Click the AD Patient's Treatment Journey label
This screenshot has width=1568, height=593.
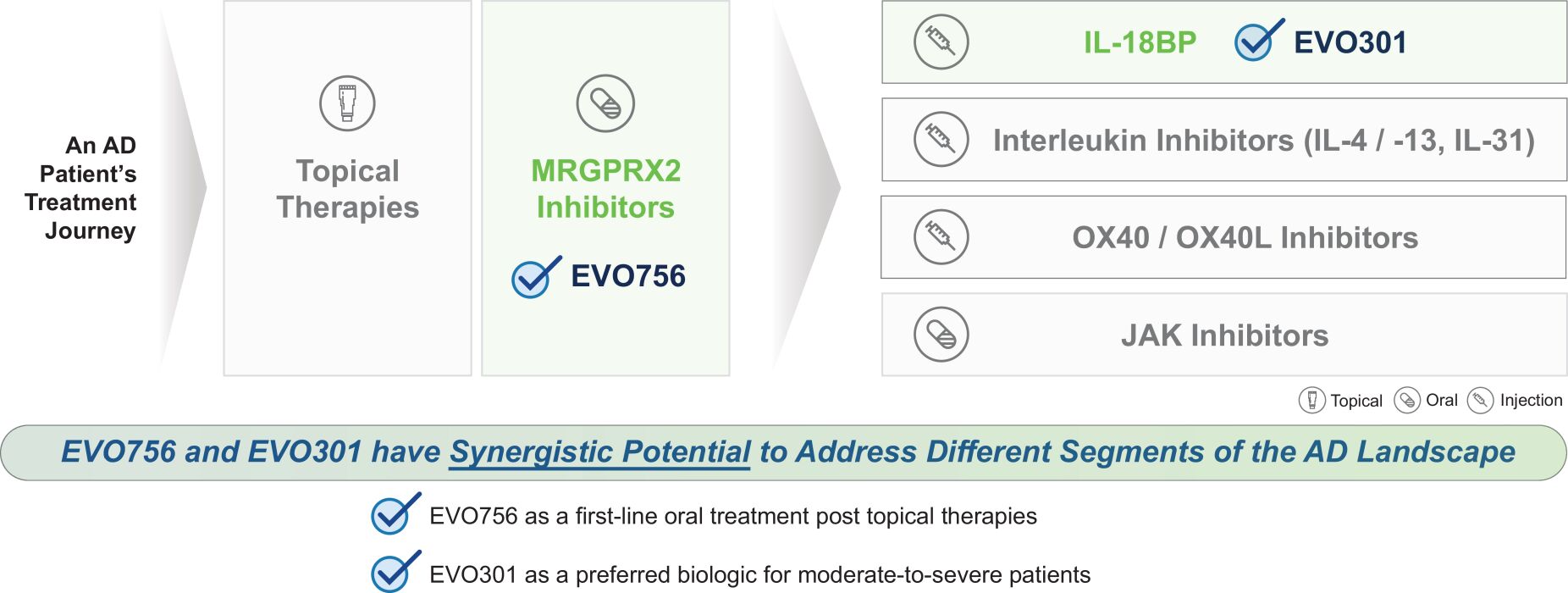coord(83,187)
